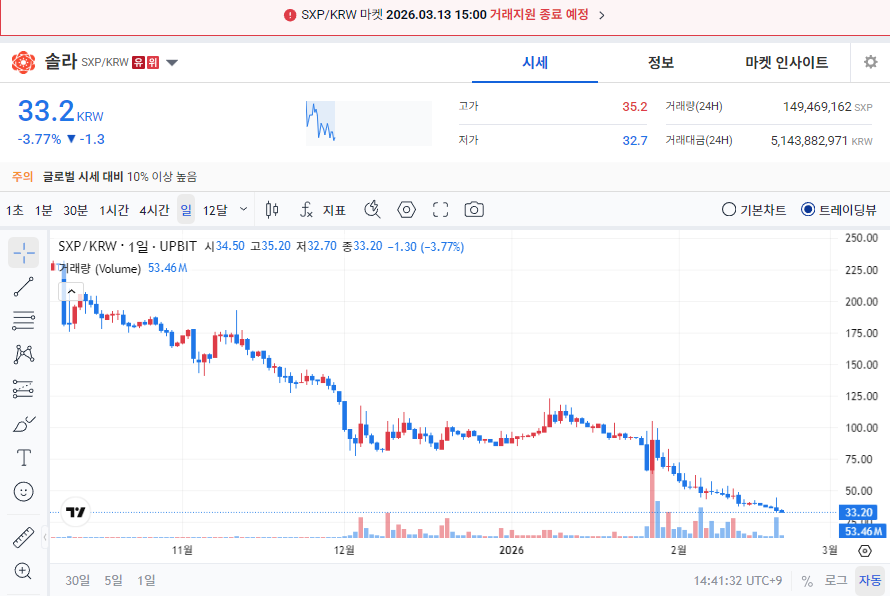
Task: Select the 트레이딩뷰 radio button
Action: (x=806, y=209)
